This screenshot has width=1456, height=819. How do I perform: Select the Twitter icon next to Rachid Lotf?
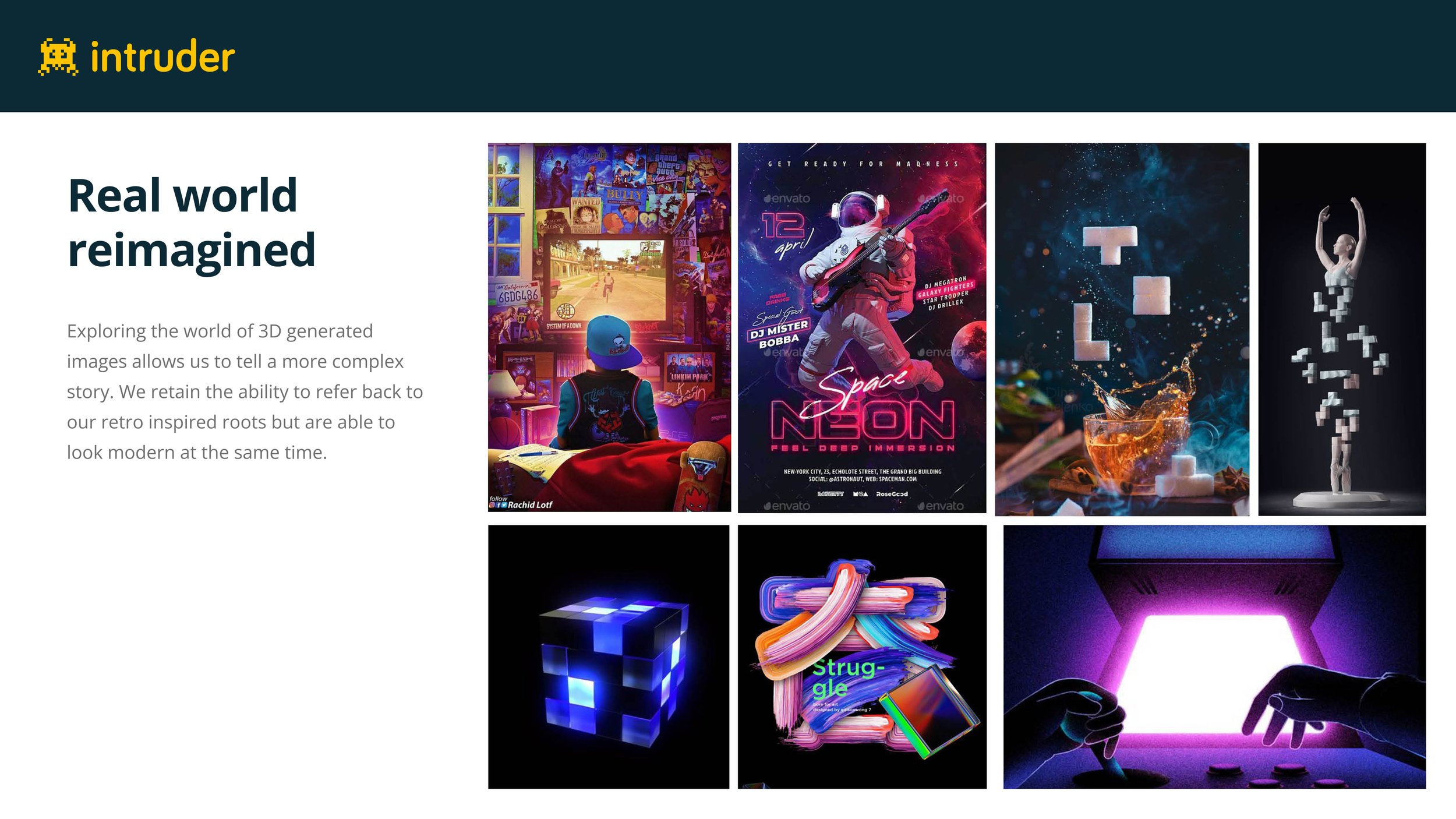tap(505, 506)
